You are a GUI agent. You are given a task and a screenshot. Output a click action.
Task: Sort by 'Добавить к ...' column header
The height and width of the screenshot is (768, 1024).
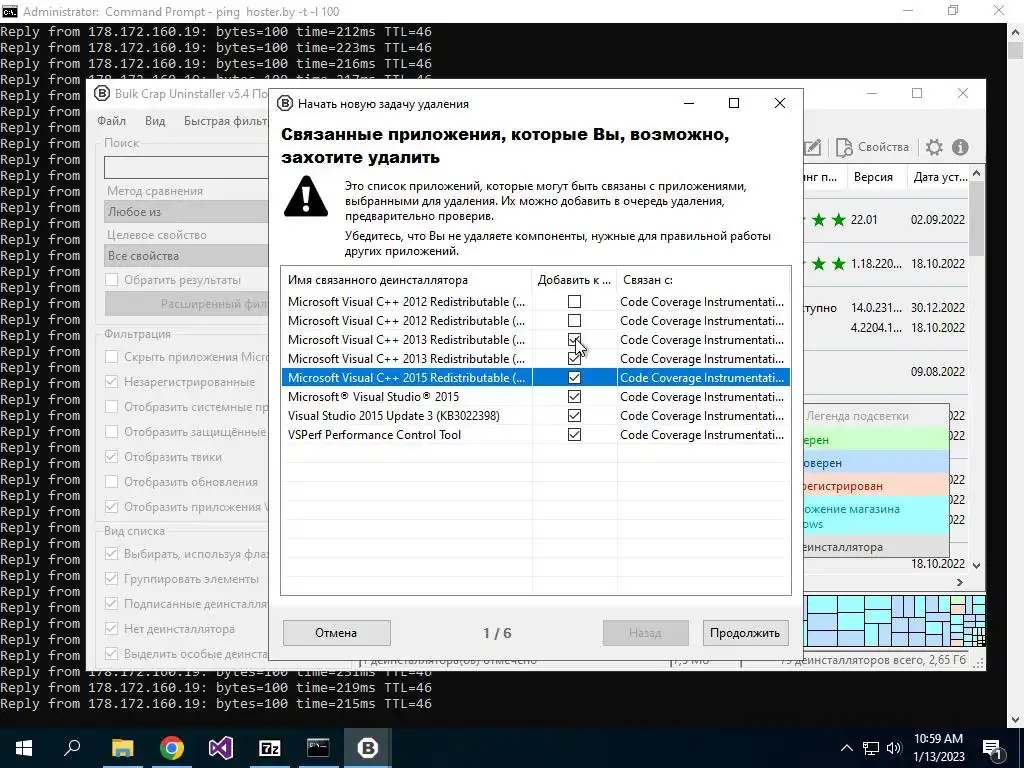click(x=574, y=280)
